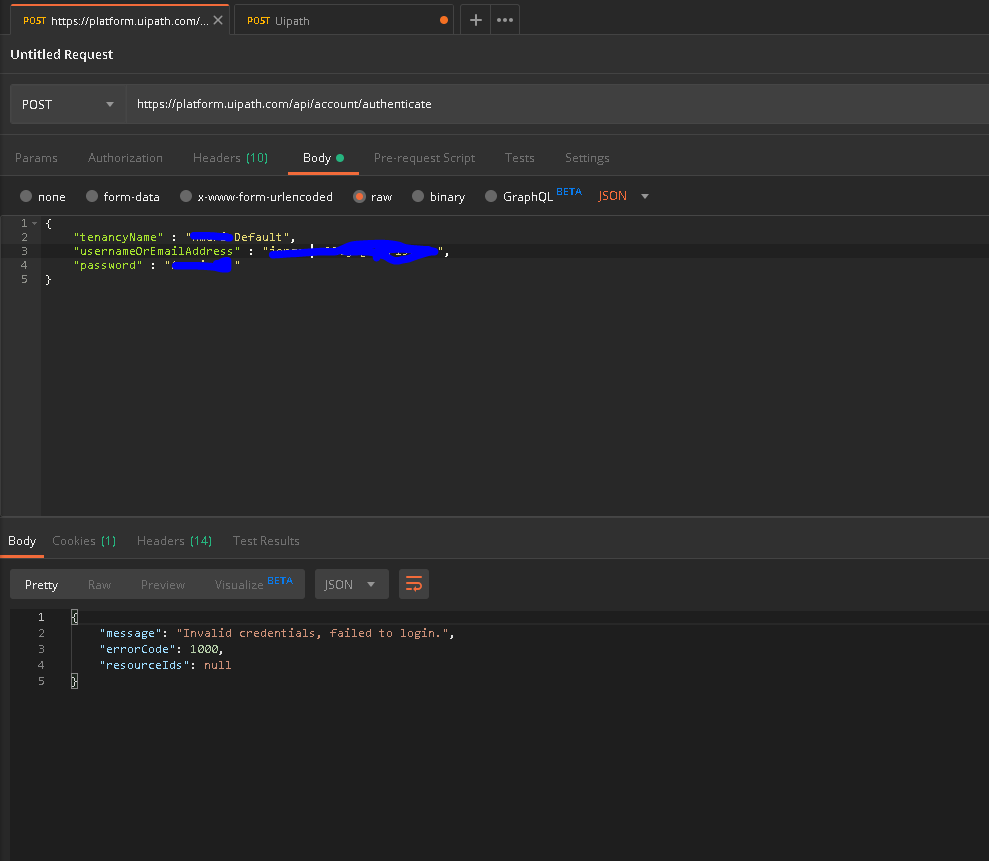Show the response Cookies (1) tab
This screenshot has width=989, height=861.
pyautogui.click(x=84, y=541)
